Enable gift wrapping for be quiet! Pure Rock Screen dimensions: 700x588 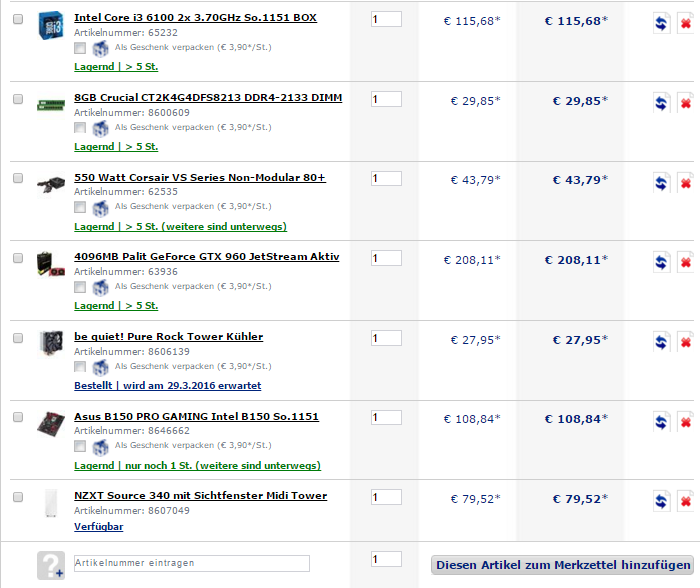[x=80, y=367]
